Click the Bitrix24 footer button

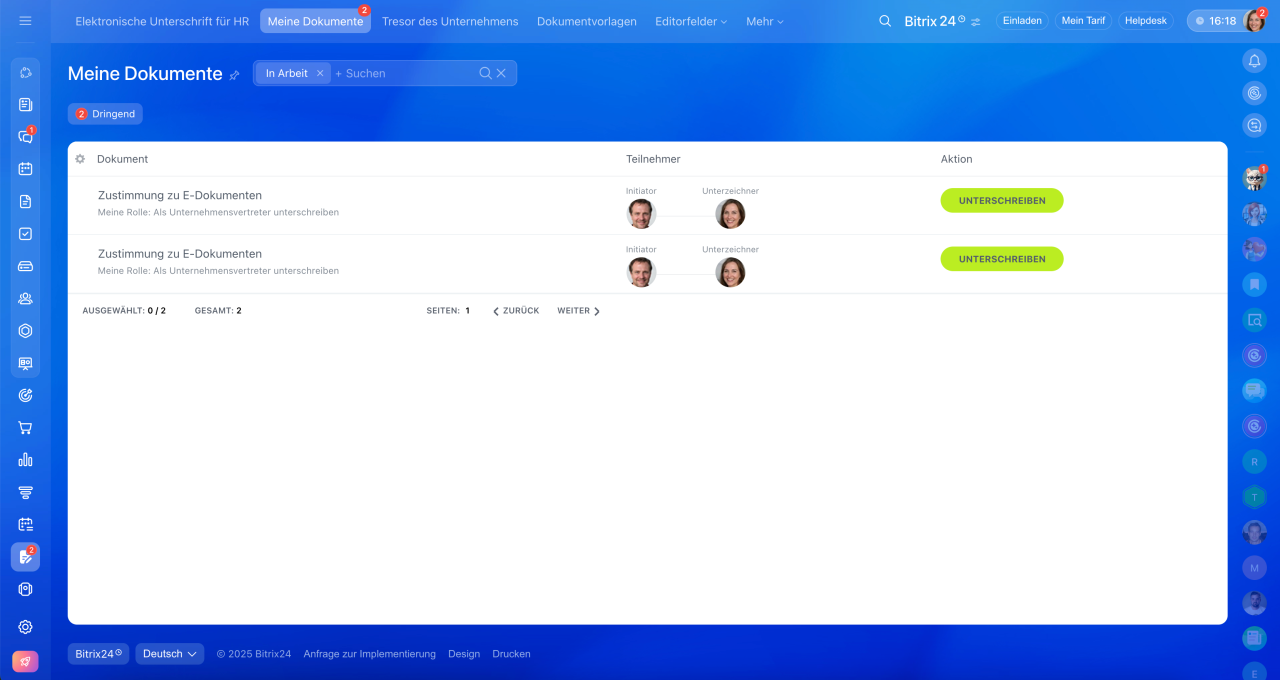coord(99,654)
